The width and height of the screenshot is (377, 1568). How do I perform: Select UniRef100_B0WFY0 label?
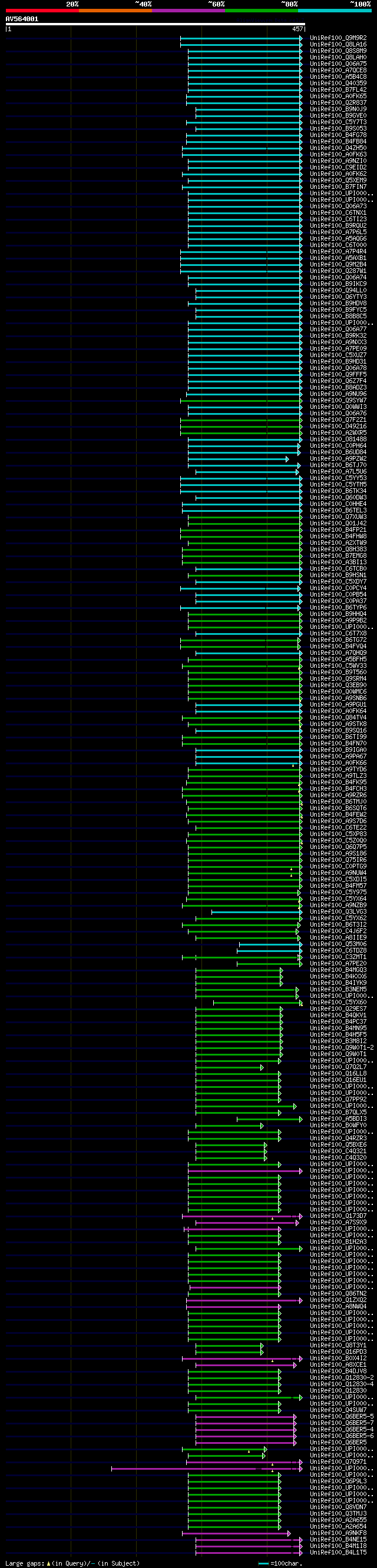coord(338,1126)
